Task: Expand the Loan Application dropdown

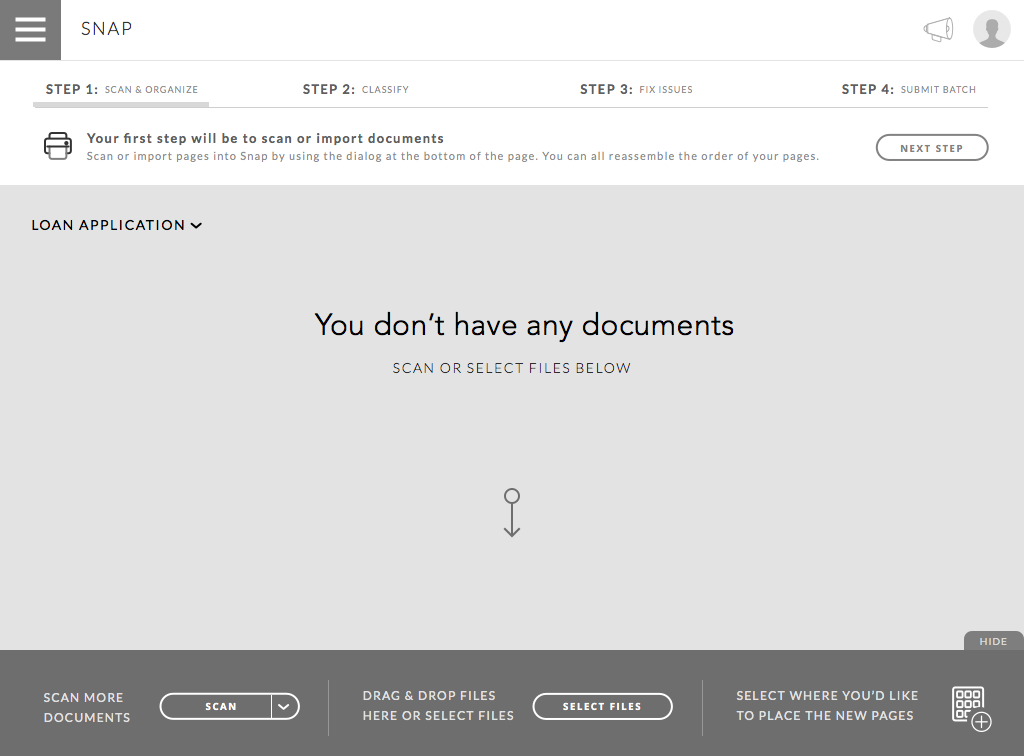Action: [117, 225]
